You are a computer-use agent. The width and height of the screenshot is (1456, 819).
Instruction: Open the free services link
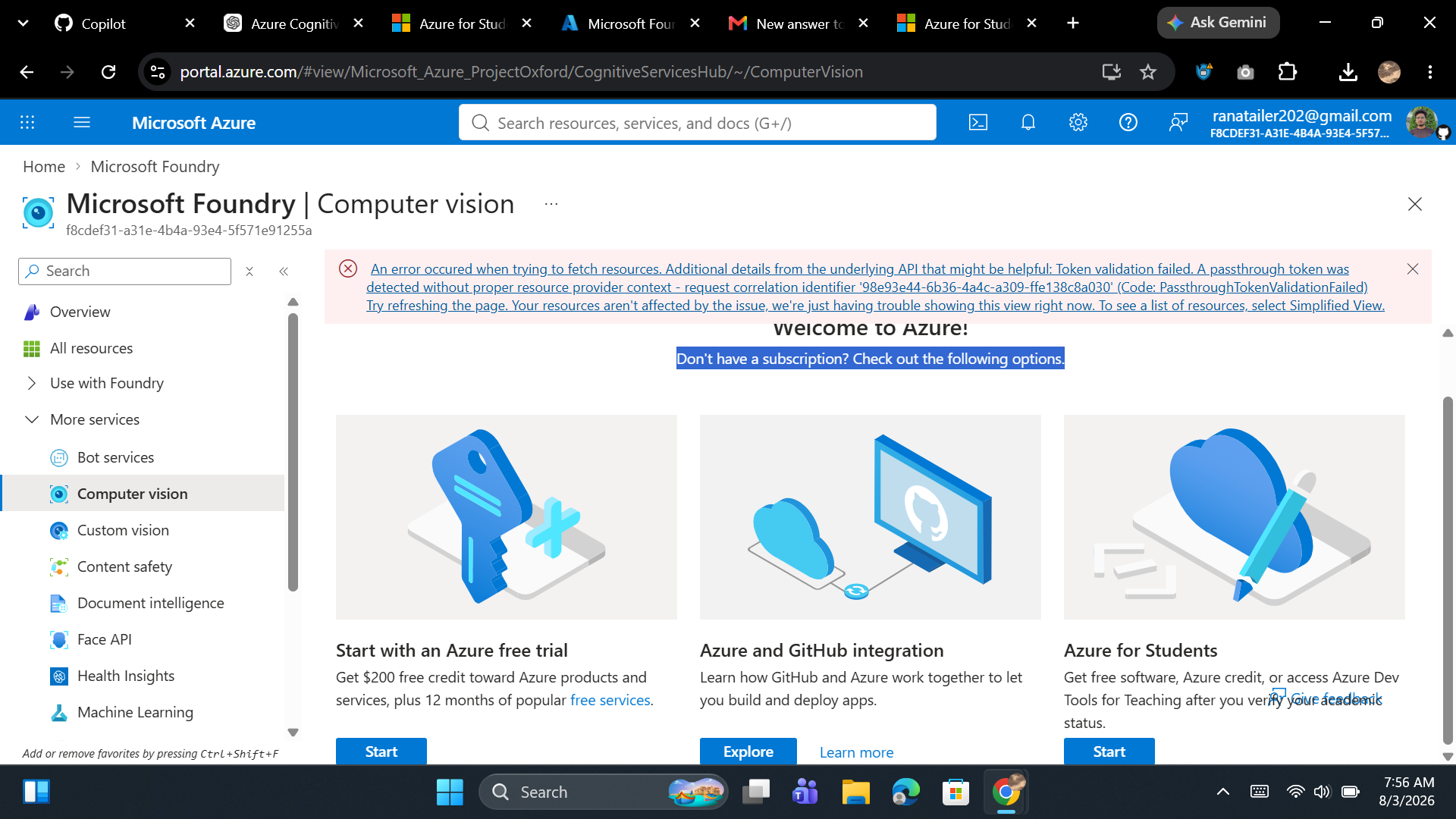point(610,700)
